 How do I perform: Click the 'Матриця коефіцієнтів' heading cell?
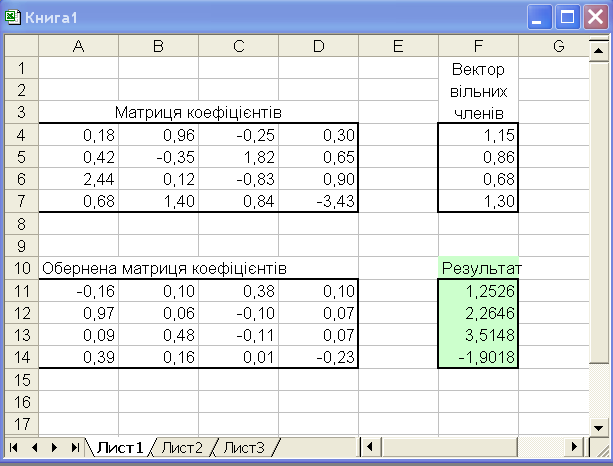pos(198,113)
